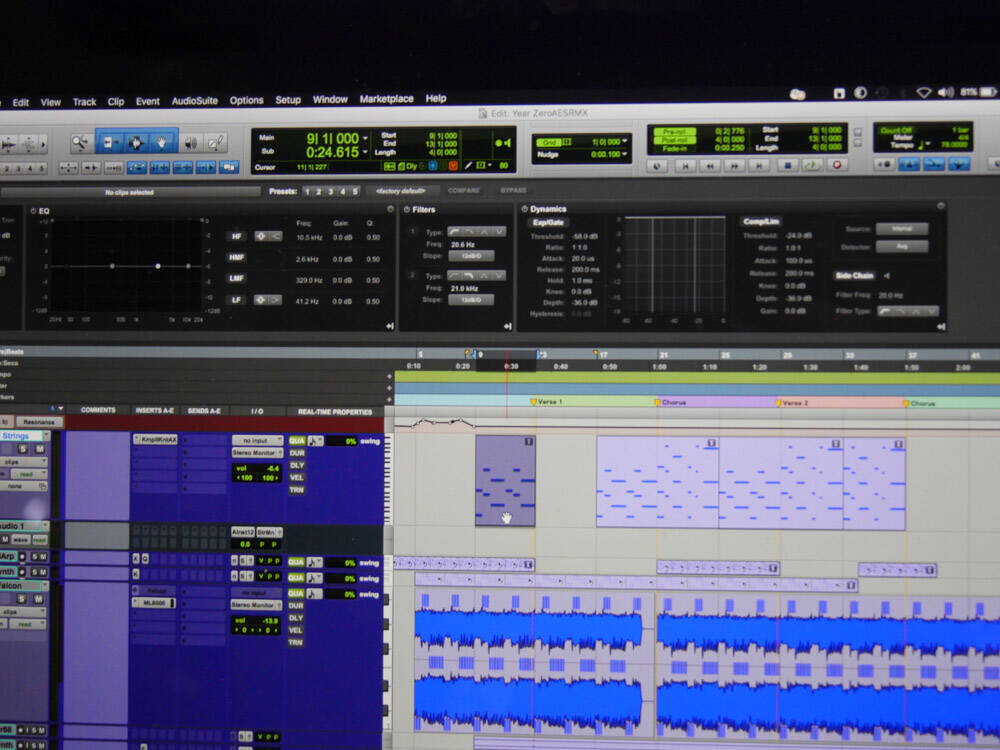This screenshot has height=750, width=1000.
Task: Click the HF band button in EQ
Action: pyautogui.click(x=236, y=237)
